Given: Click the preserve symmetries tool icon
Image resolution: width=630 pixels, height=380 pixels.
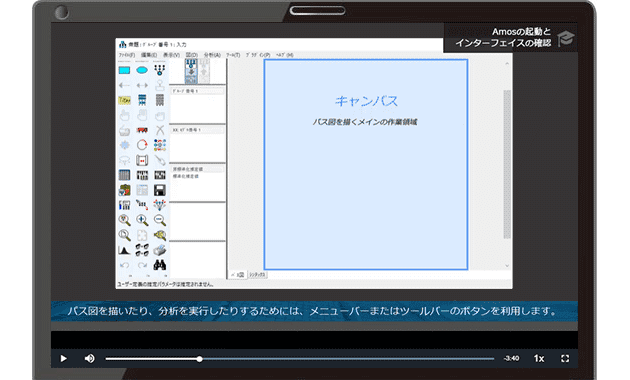Looking at the screenshot, I should click(x=160, y=205).
